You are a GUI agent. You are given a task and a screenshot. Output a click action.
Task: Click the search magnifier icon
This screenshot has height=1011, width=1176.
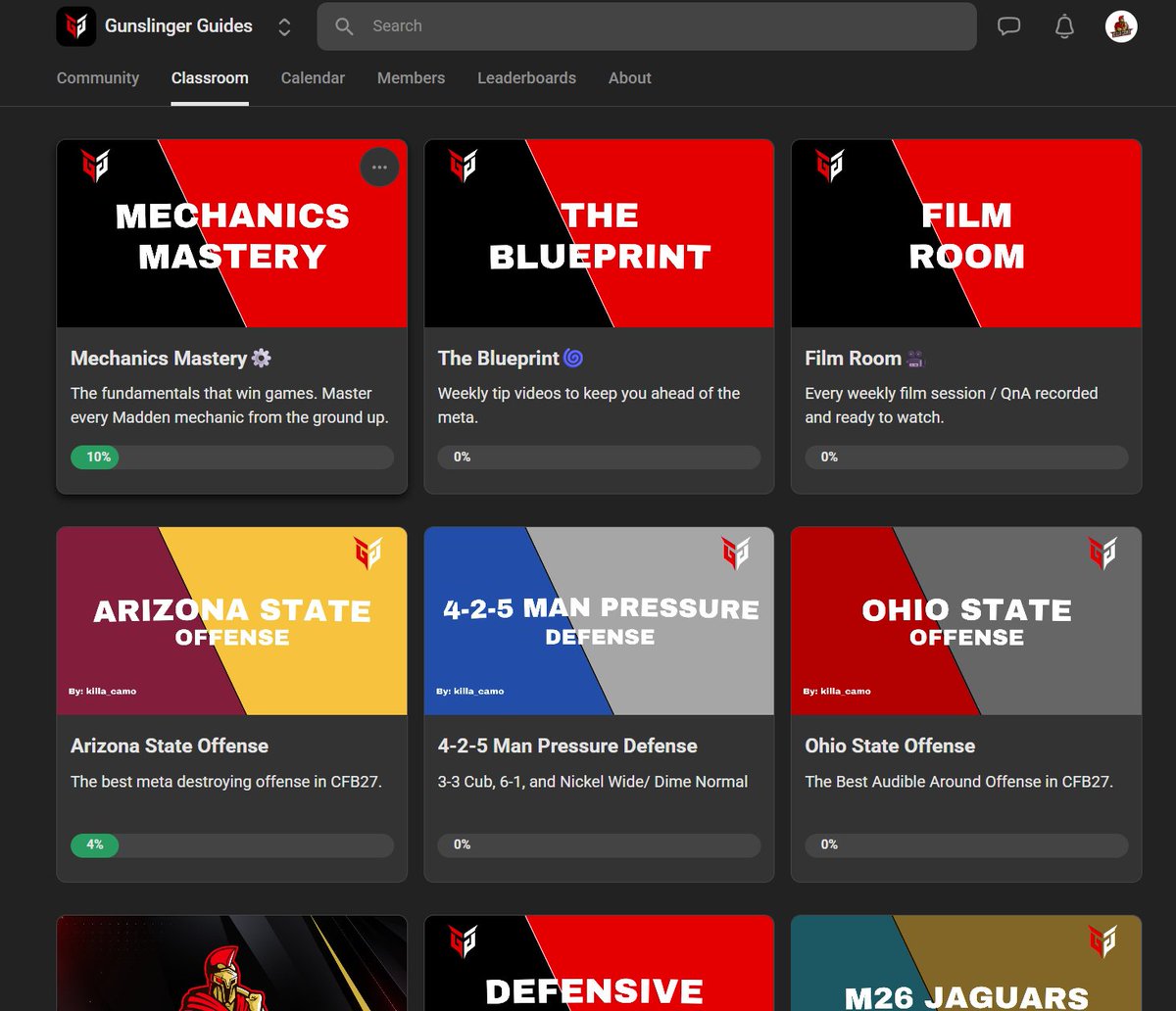(x=344, y=26)
